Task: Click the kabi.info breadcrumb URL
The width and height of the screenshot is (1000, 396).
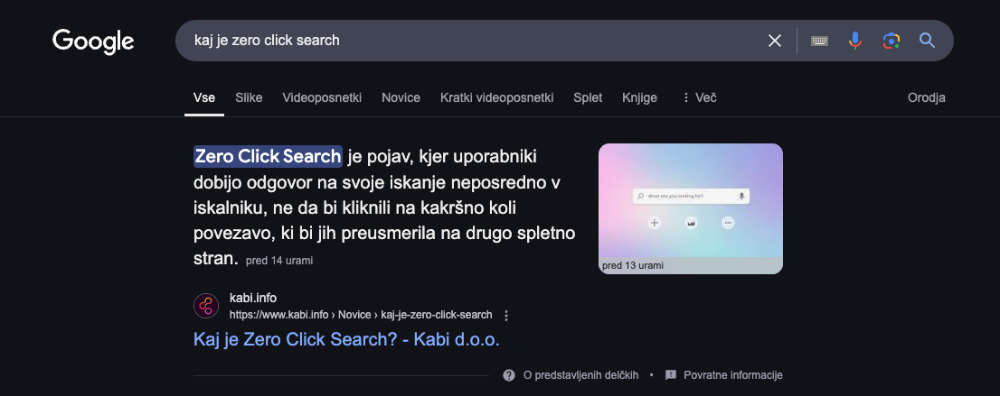Action: (360, 314)
